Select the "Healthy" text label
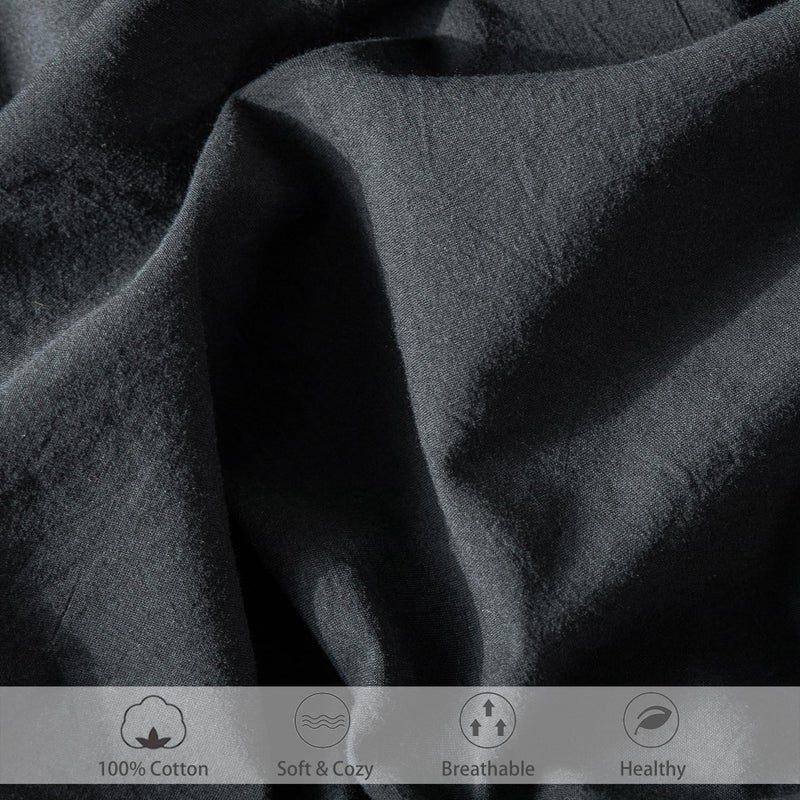Image resolution: width=800 pixels, height=800 pixels. pos(651,769)
